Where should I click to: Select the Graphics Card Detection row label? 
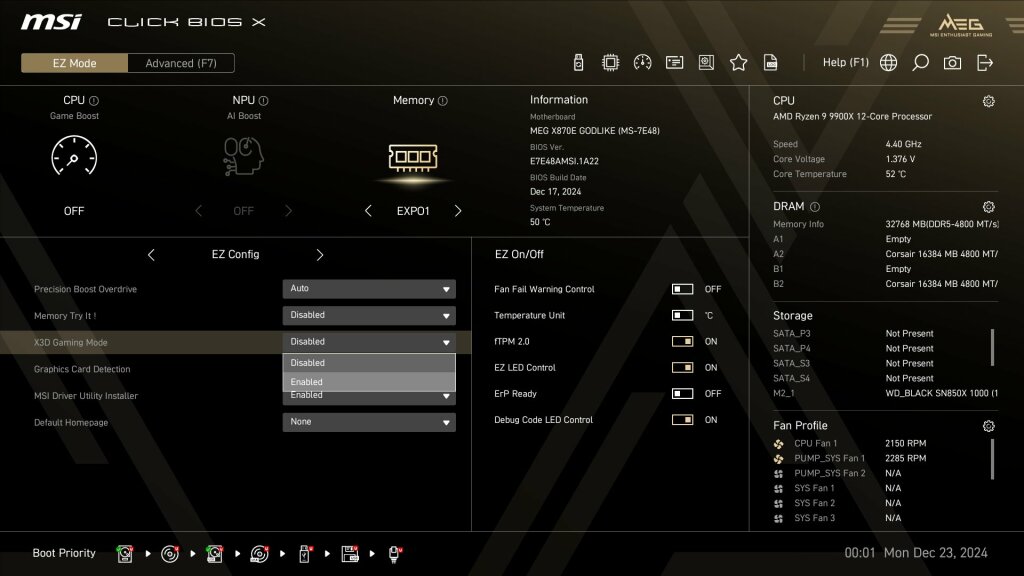[82, 369]
